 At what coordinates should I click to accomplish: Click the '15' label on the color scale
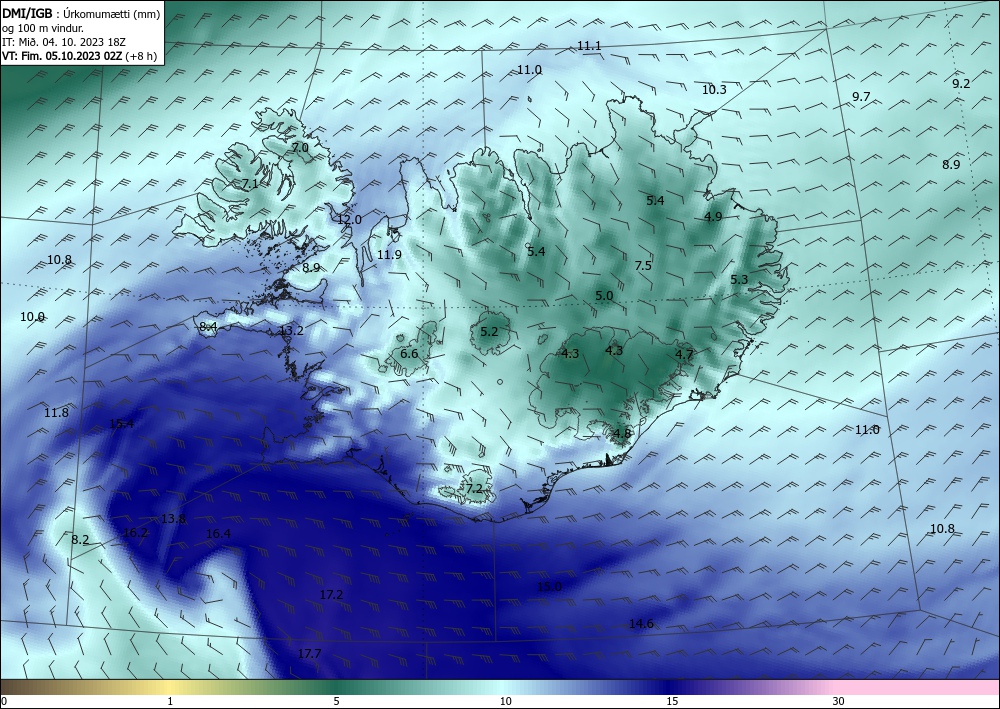point(672,702)
